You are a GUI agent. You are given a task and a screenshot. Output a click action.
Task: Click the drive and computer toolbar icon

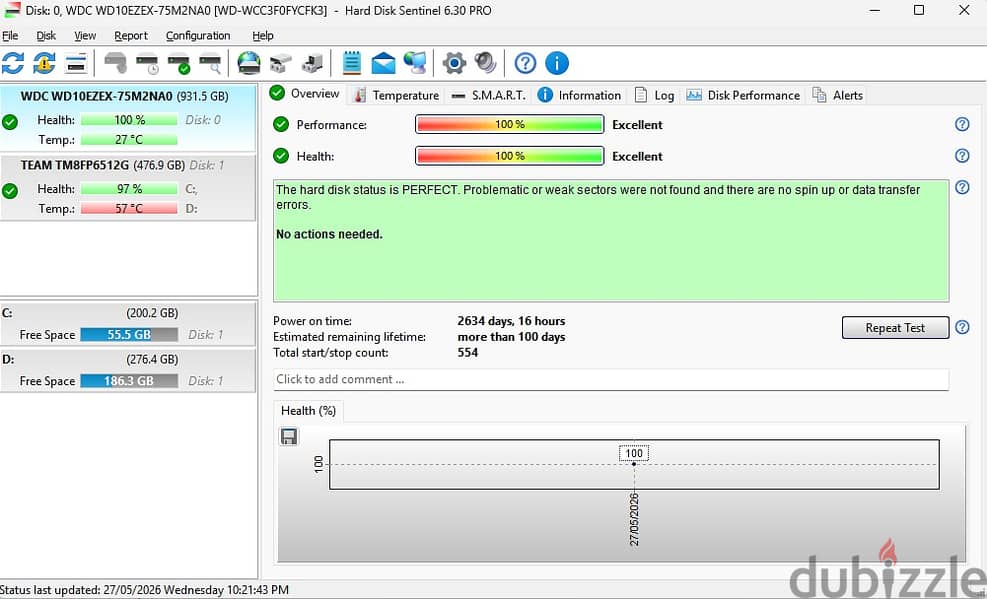[312, 63]
